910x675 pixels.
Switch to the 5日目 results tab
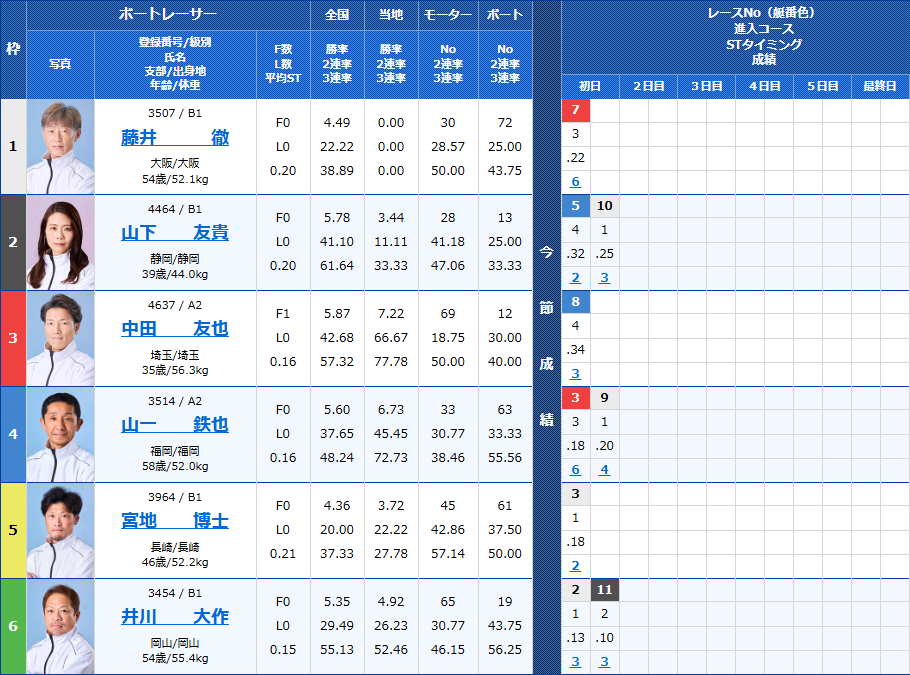[x=820, y=86]
